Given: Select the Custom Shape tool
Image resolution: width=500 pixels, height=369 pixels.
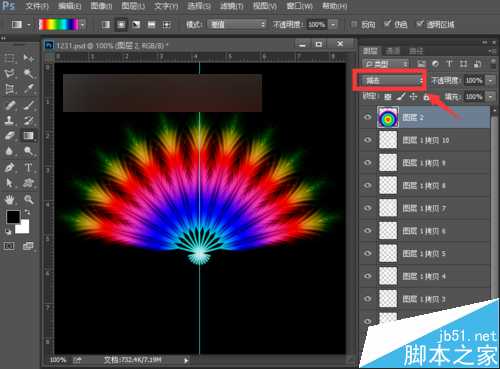Looking at the screenshot, I should tap(29, 183).
